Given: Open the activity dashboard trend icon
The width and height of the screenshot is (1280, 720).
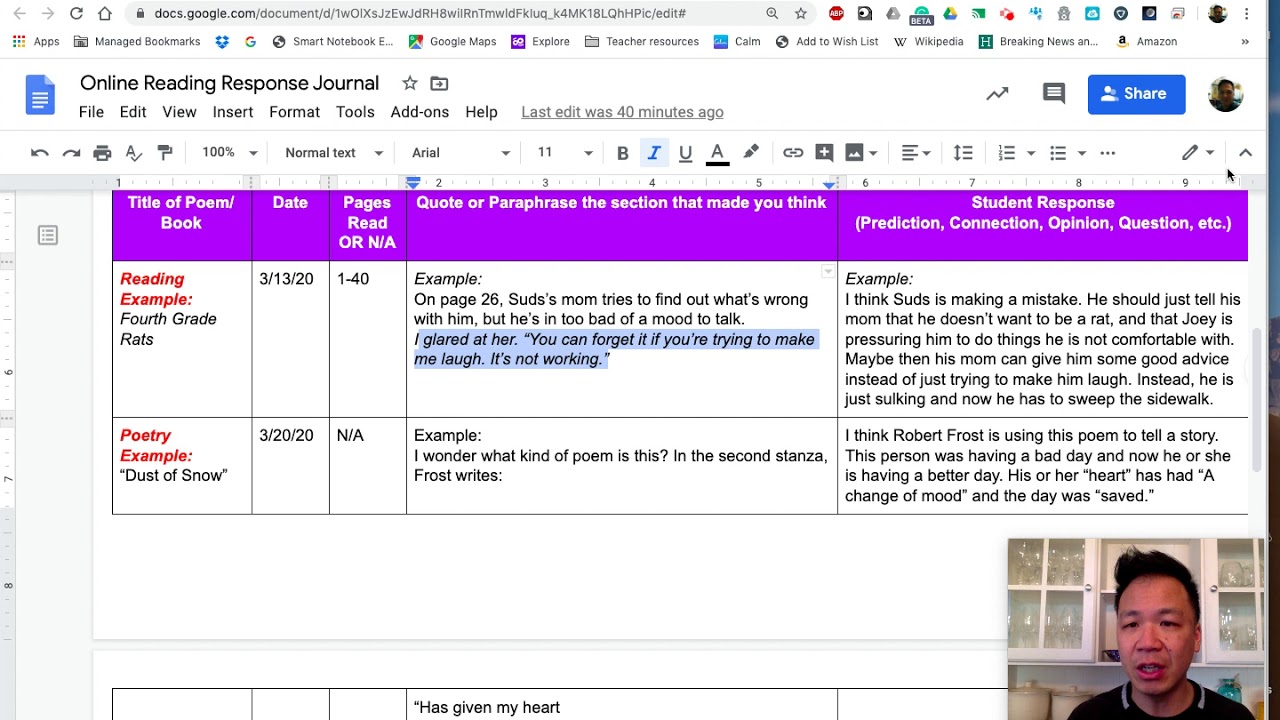Looking at the screenshot, I should 997,94.
